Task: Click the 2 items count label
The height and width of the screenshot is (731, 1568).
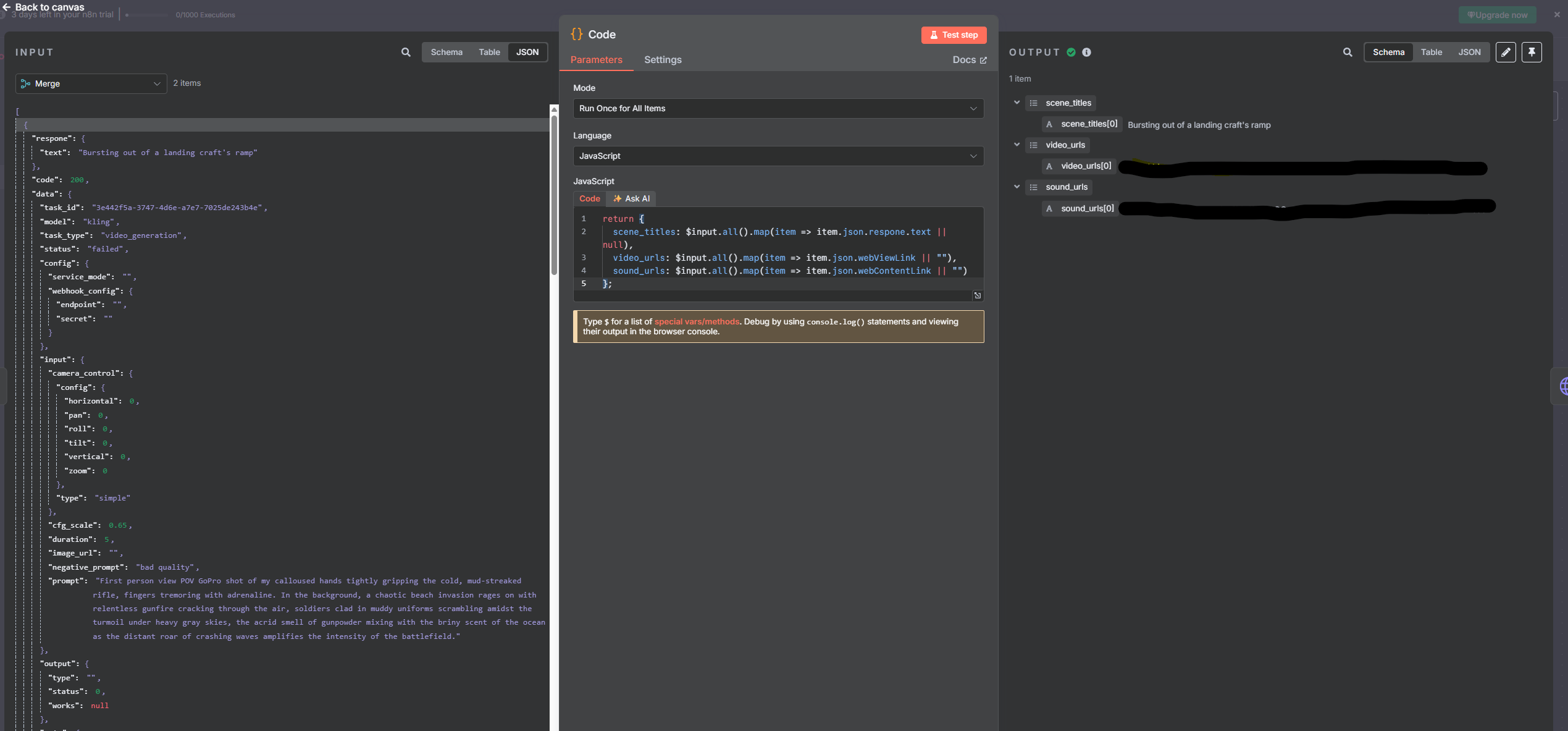Action: click(x=187, y=83)
